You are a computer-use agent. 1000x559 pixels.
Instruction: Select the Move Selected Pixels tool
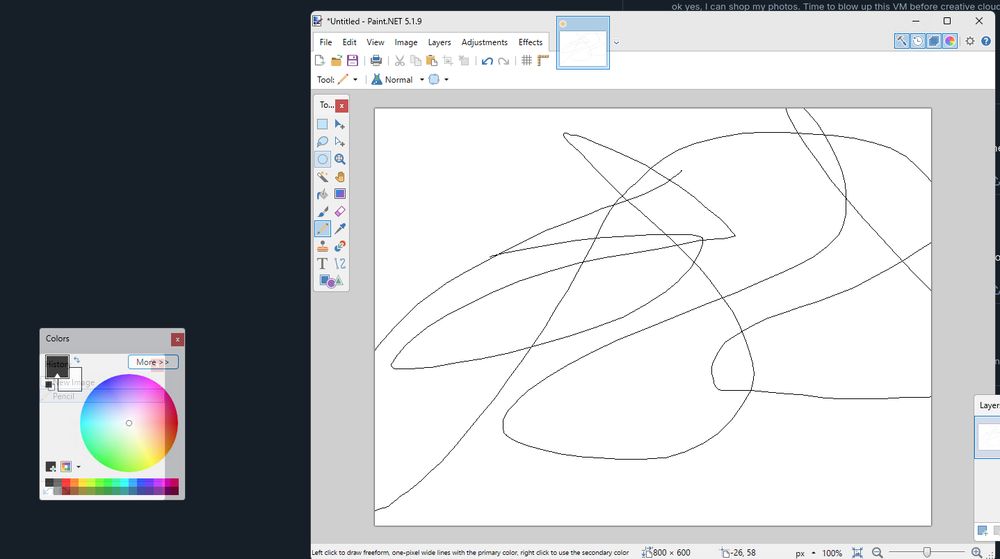click(340, 124)
